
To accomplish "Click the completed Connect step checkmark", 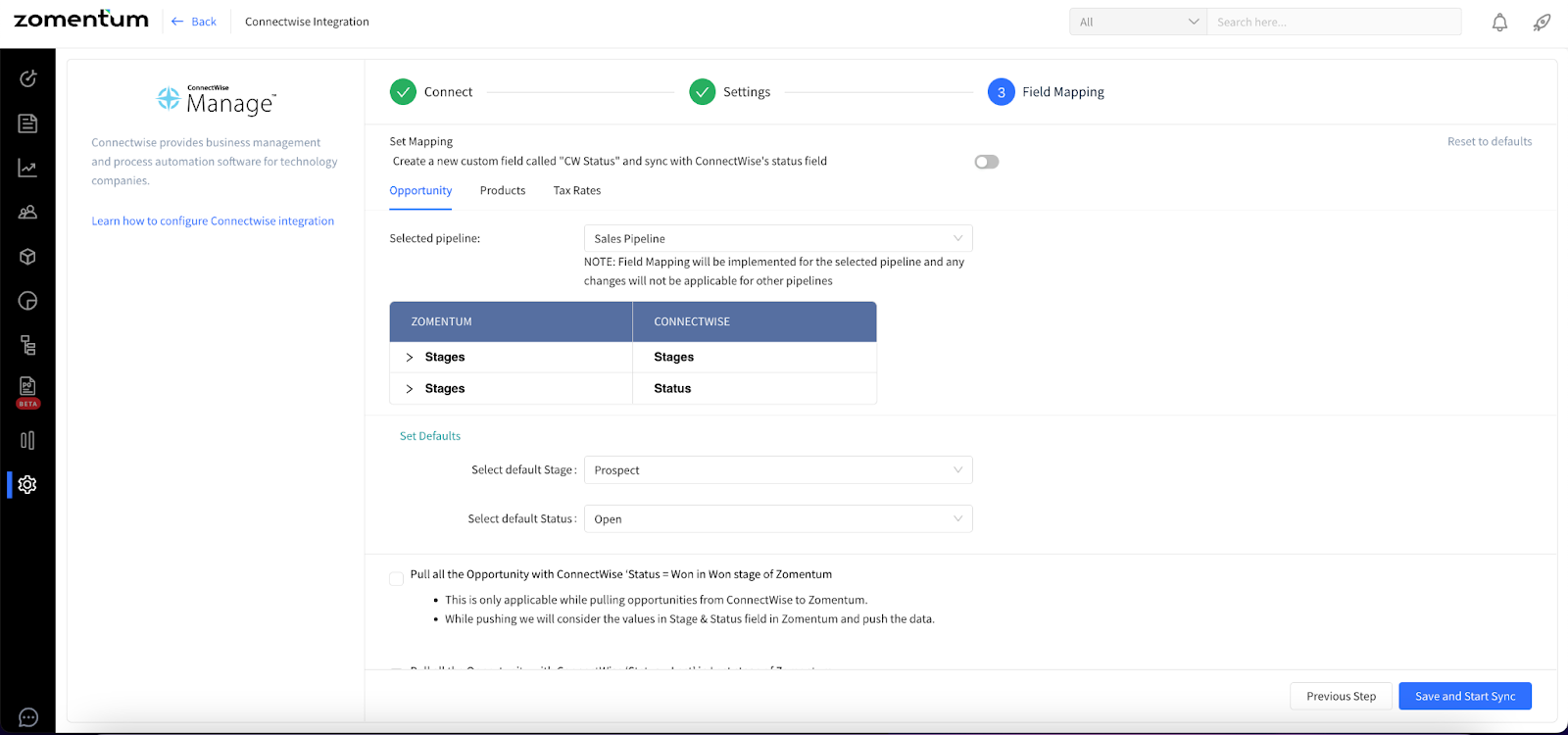I will [x=403, y=92].
